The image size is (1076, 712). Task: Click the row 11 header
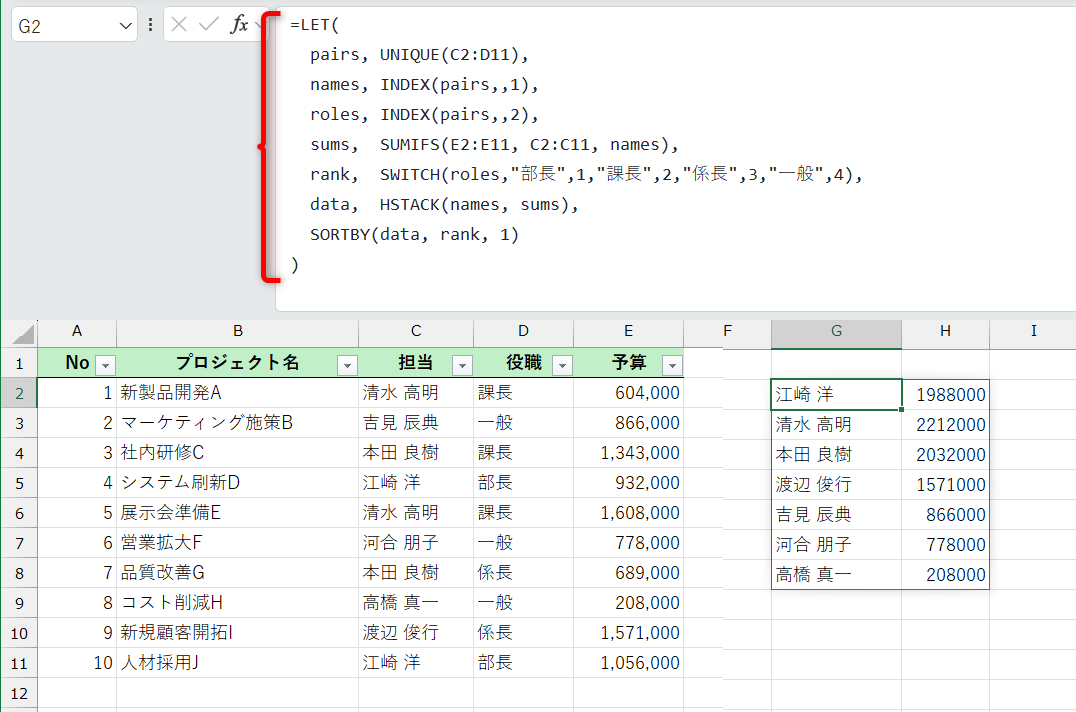[22, 662]
